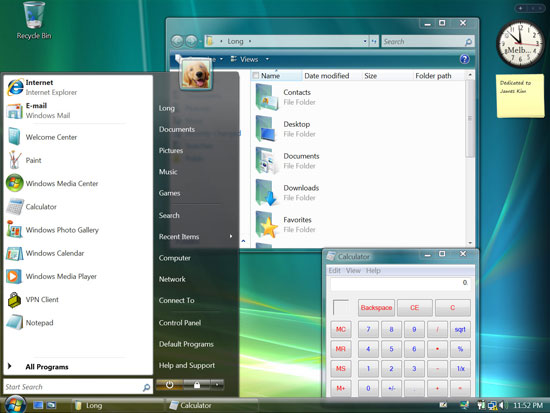Viewport: 550px width, 413px height.
Task: Open Documents in Start menu right pane
Action: (x=177, y=129)
